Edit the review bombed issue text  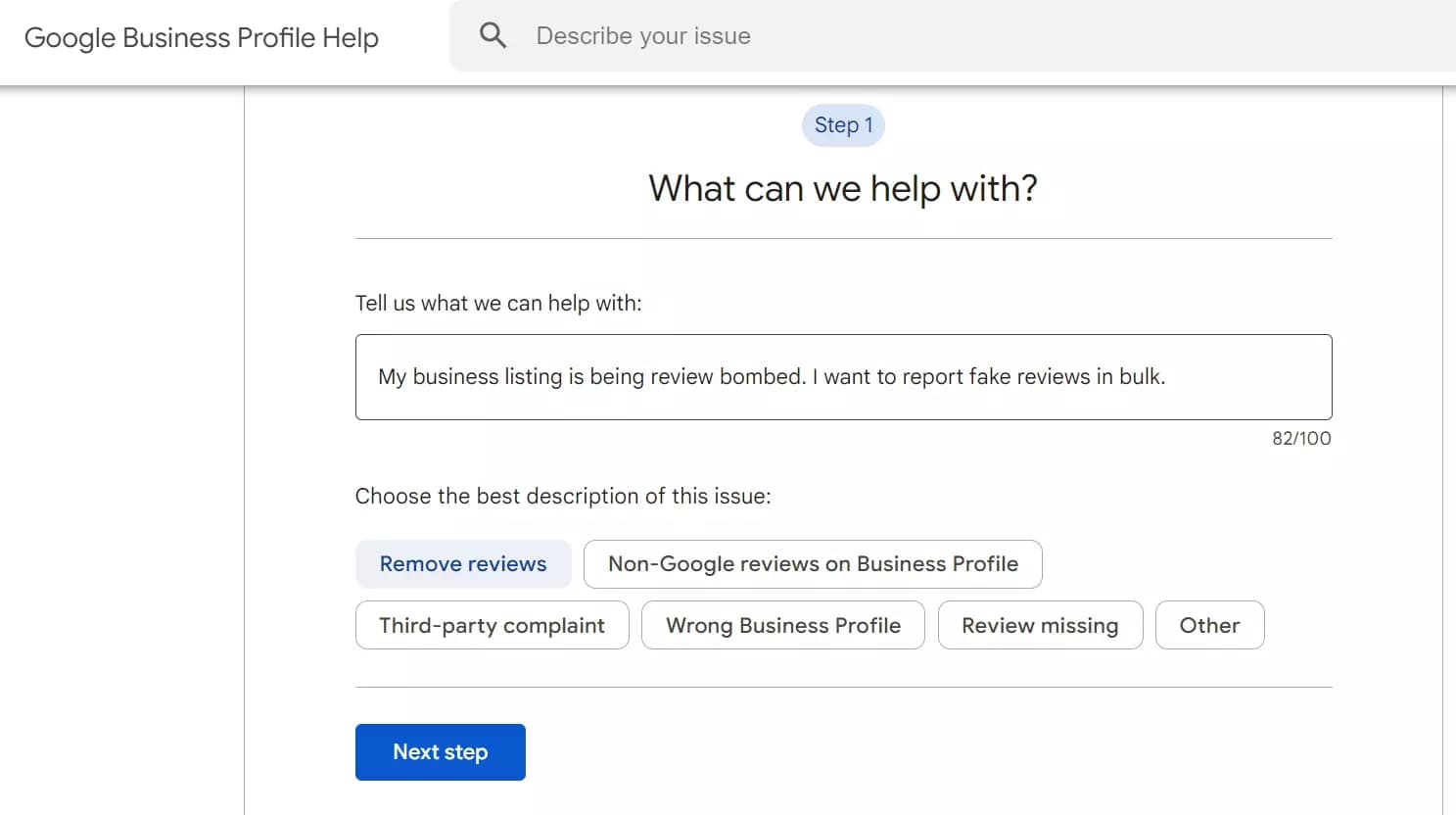pos(773,376)
